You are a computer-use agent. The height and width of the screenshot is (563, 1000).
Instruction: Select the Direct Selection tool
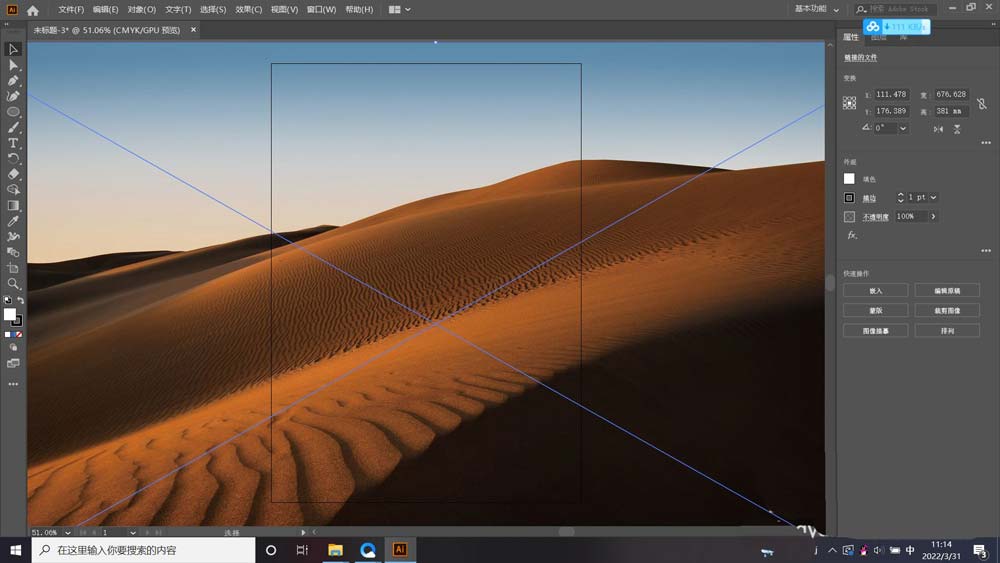click(x=14, y=65)
